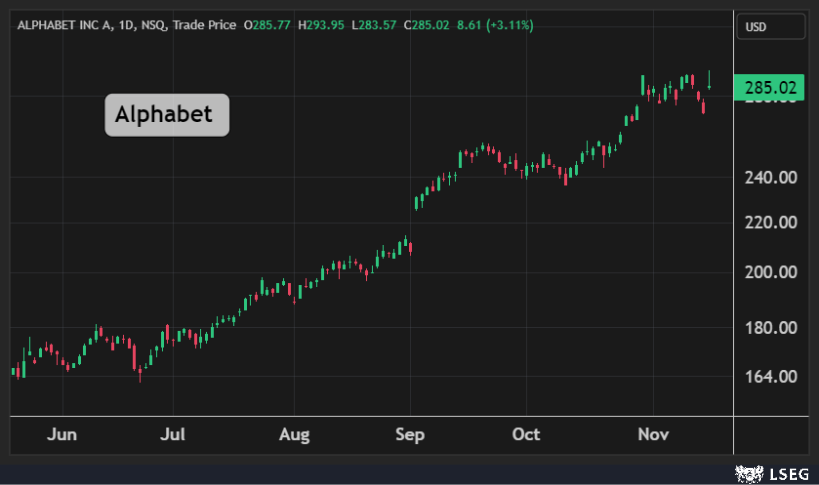Click the Jul label on time axis
Viewport: 819px width, 485px height.
[x=174, y=435]
